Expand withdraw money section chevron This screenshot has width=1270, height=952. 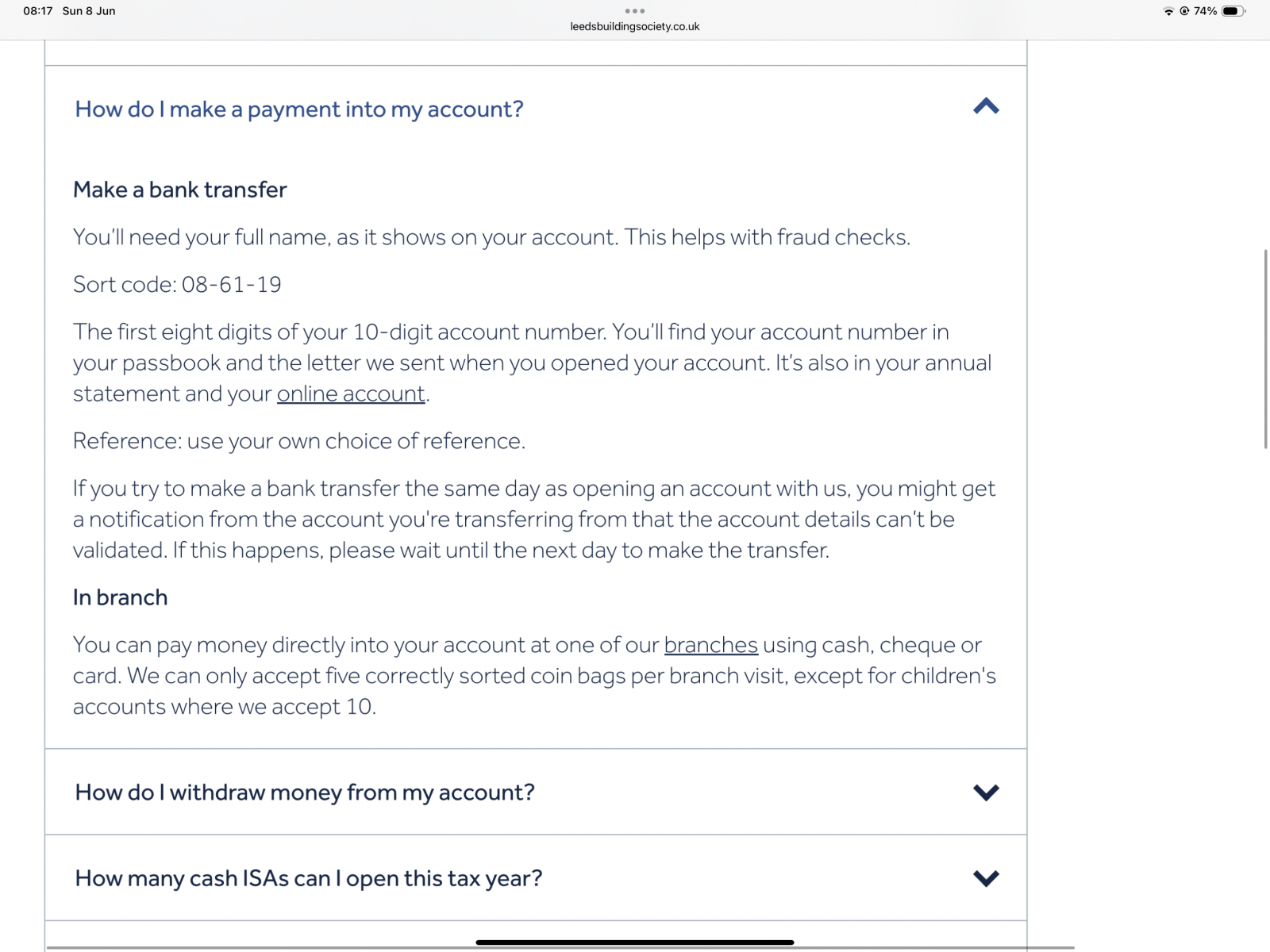986,792
